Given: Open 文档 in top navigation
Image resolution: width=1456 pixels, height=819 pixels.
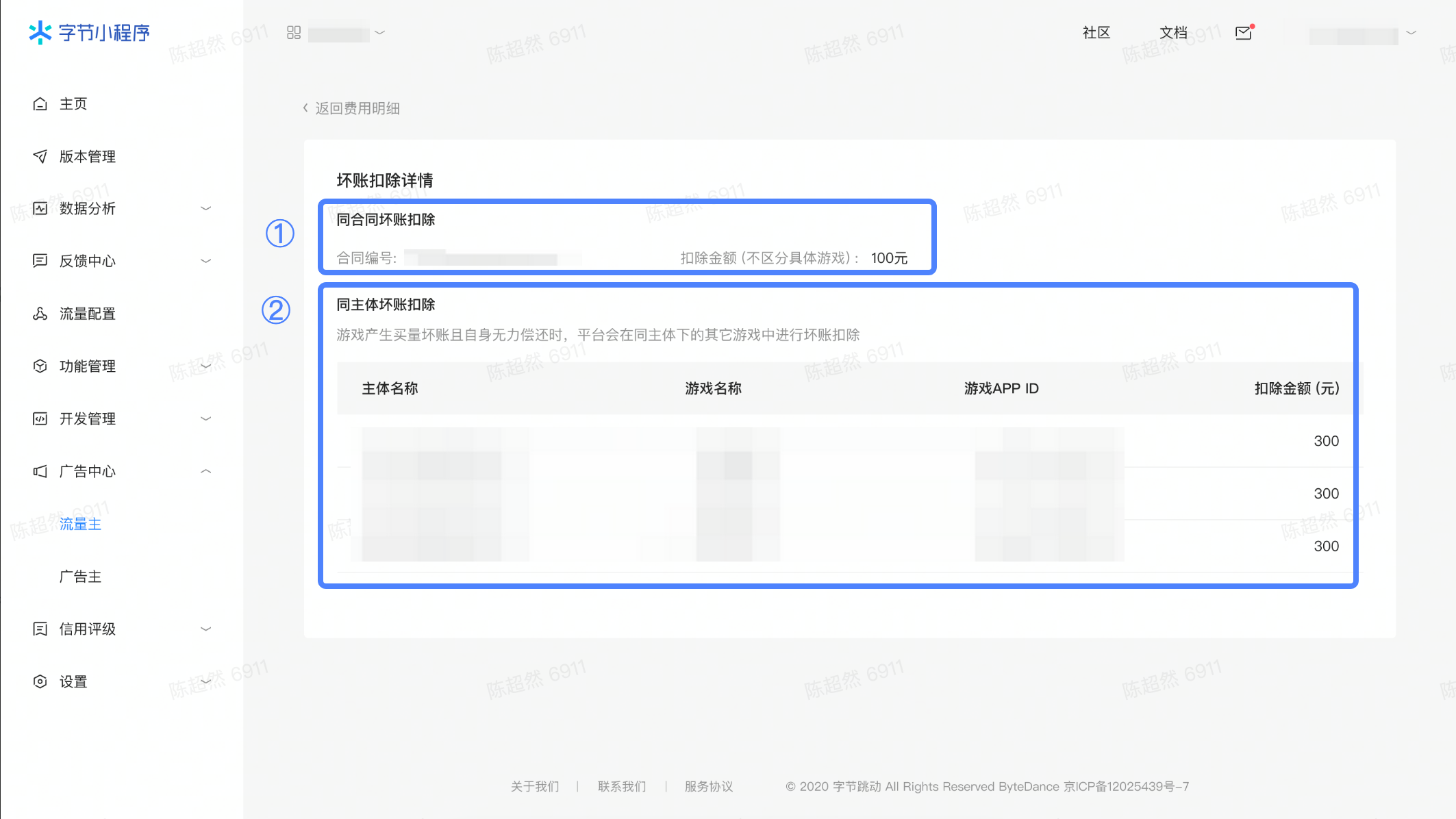Looking at the screenshot, I should 1174,32.
